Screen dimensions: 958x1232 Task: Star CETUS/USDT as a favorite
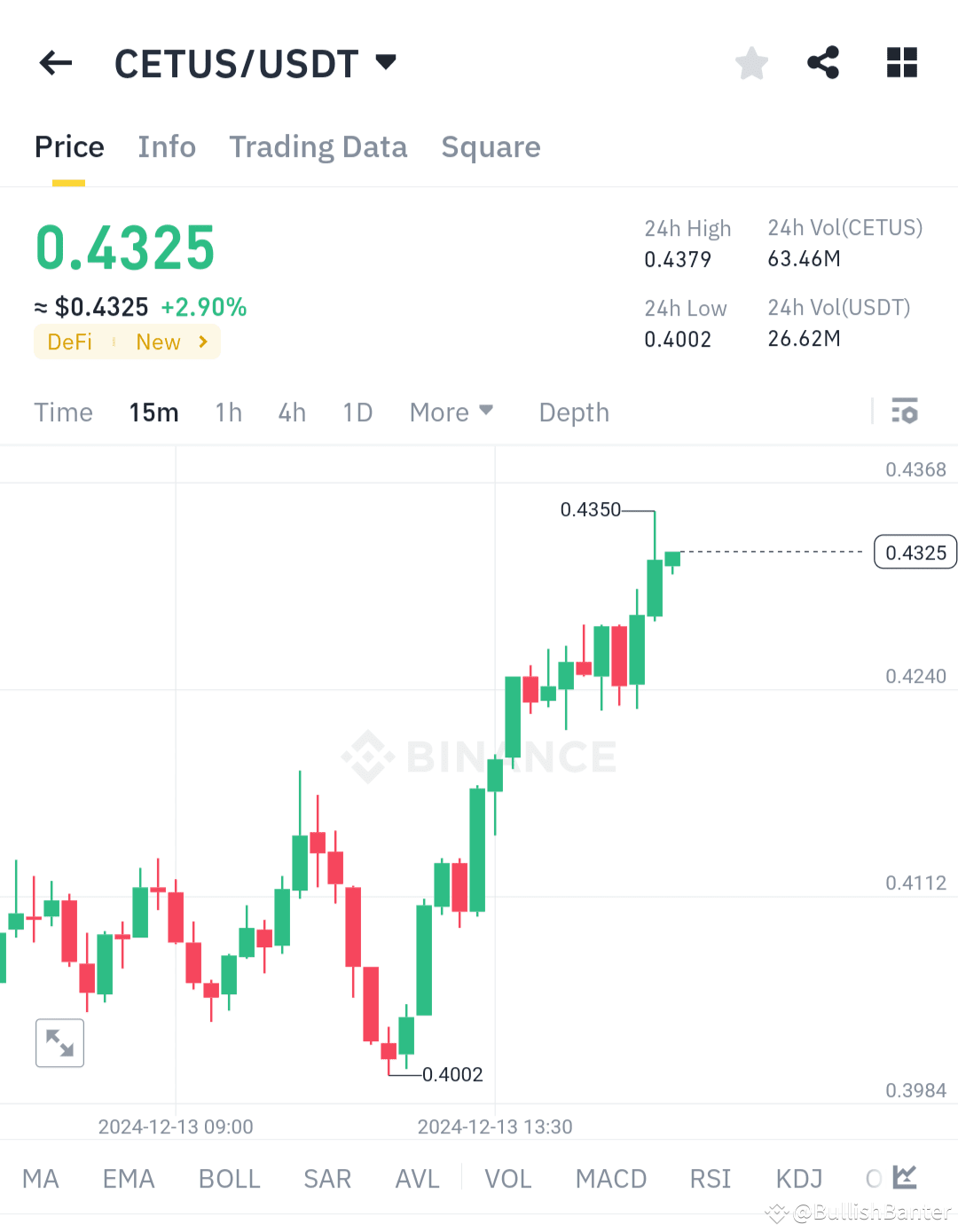point(751,63)
